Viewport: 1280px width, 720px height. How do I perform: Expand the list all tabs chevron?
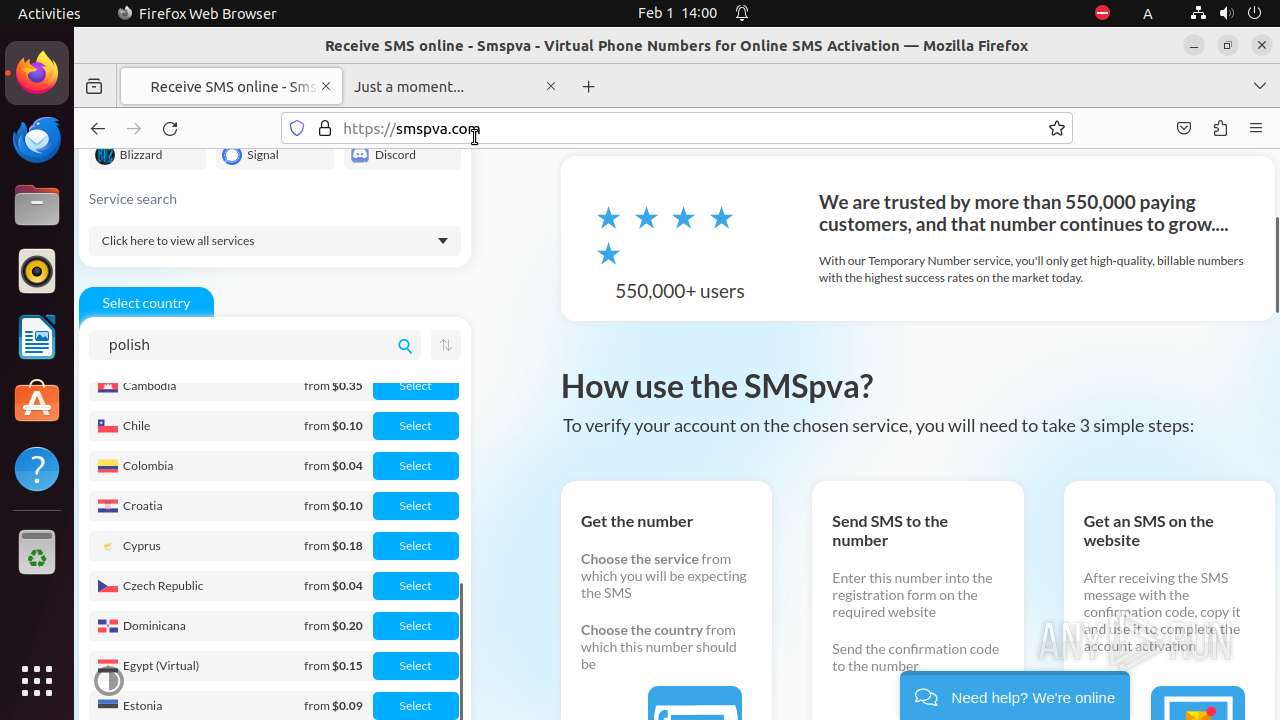(1260, 86)
